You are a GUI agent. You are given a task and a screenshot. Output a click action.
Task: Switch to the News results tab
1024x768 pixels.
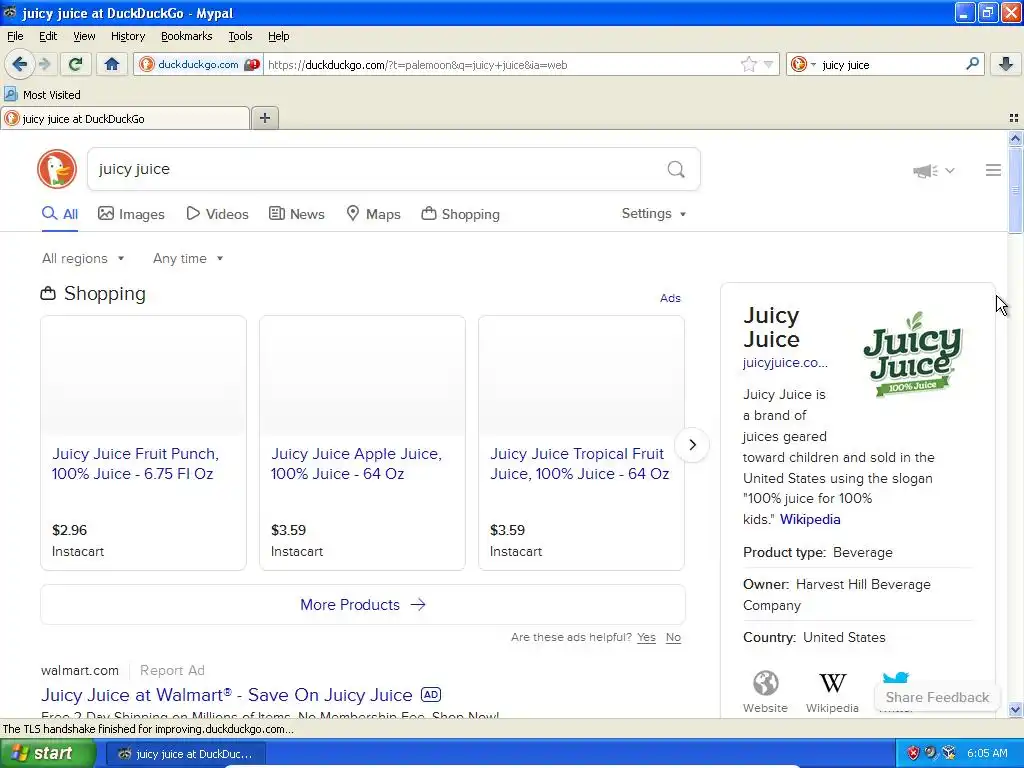(x=297, y=214)
